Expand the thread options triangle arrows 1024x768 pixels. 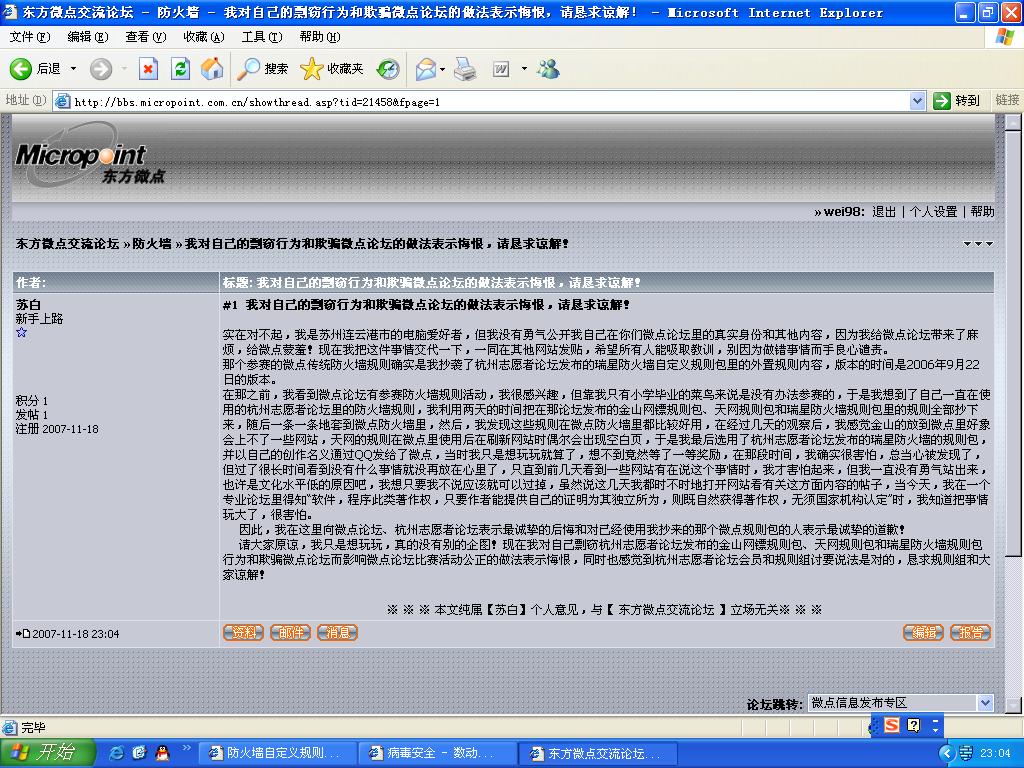click(978, 244)
